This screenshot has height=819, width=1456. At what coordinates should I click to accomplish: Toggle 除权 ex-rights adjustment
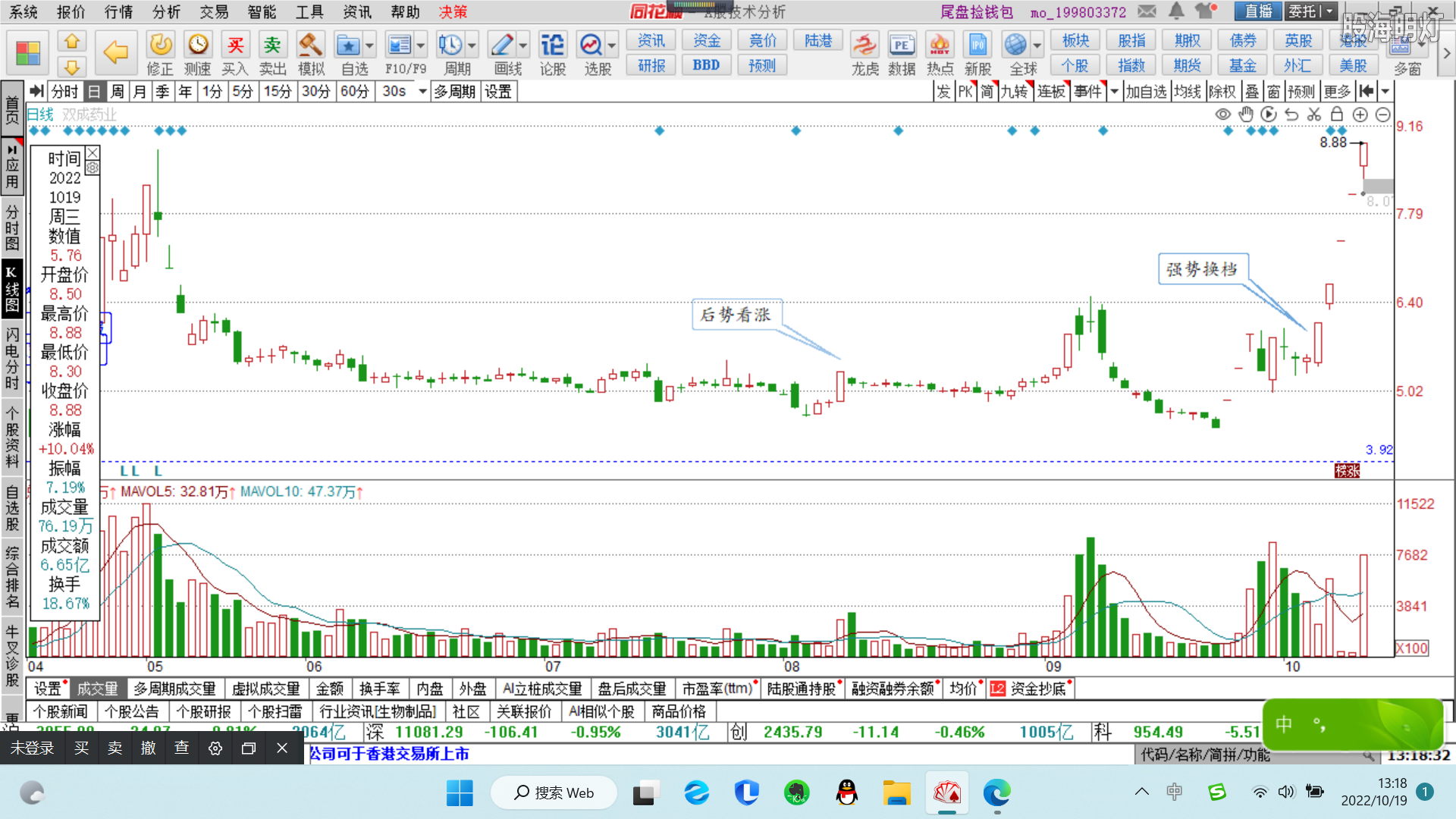pos(1222,92)
